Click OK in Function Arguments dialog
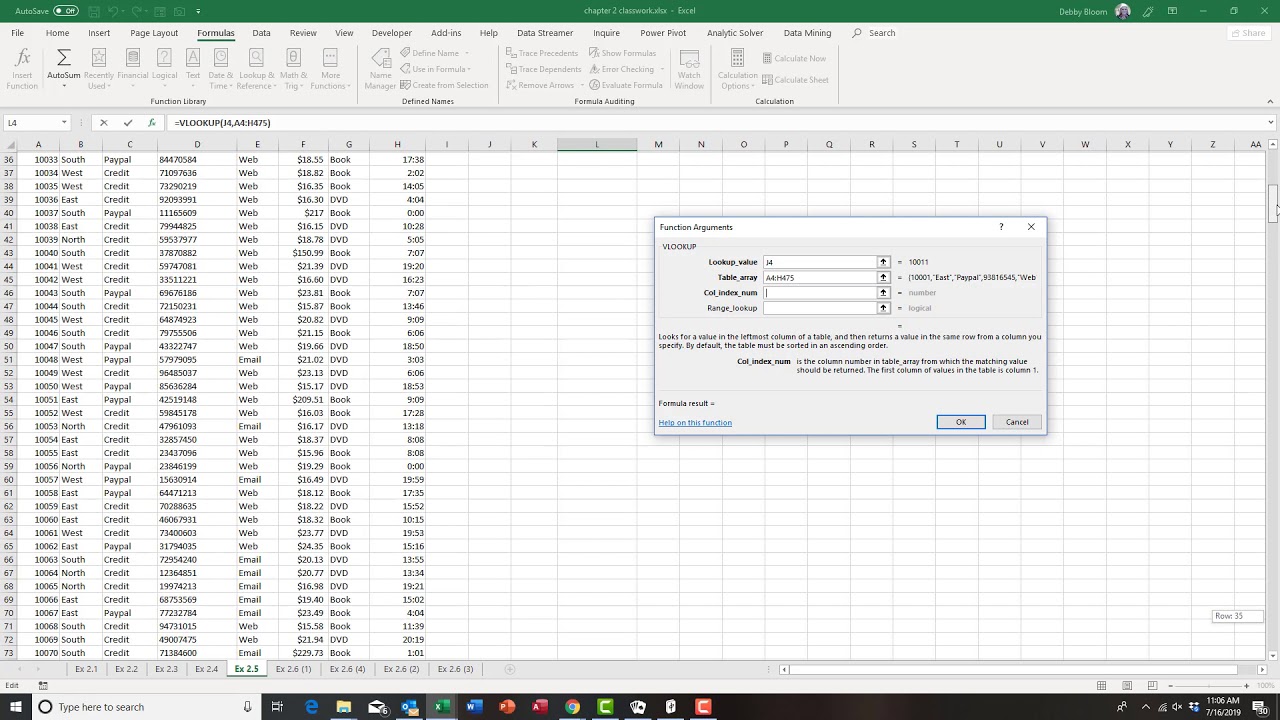Screen dimensions: 1280x720 point(961,422)
